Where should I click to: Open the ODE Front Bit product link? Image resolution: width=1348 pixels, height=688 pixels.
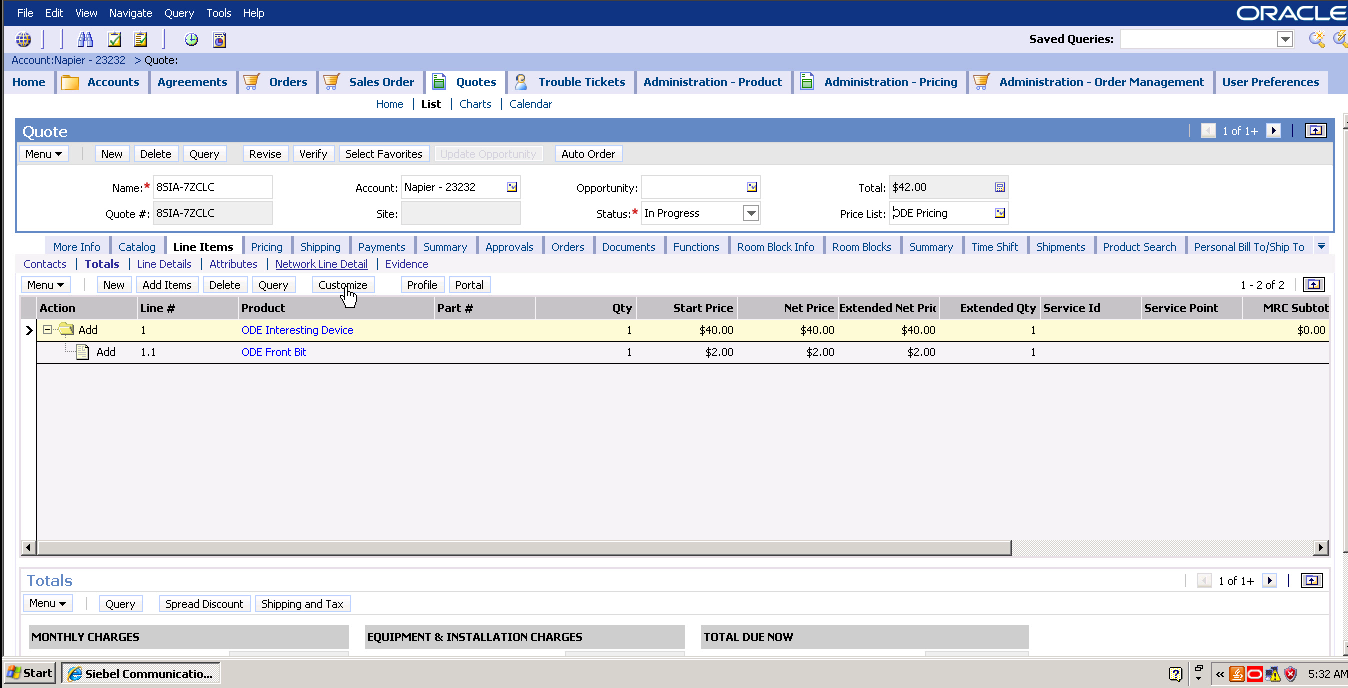[x=274, y=352]
